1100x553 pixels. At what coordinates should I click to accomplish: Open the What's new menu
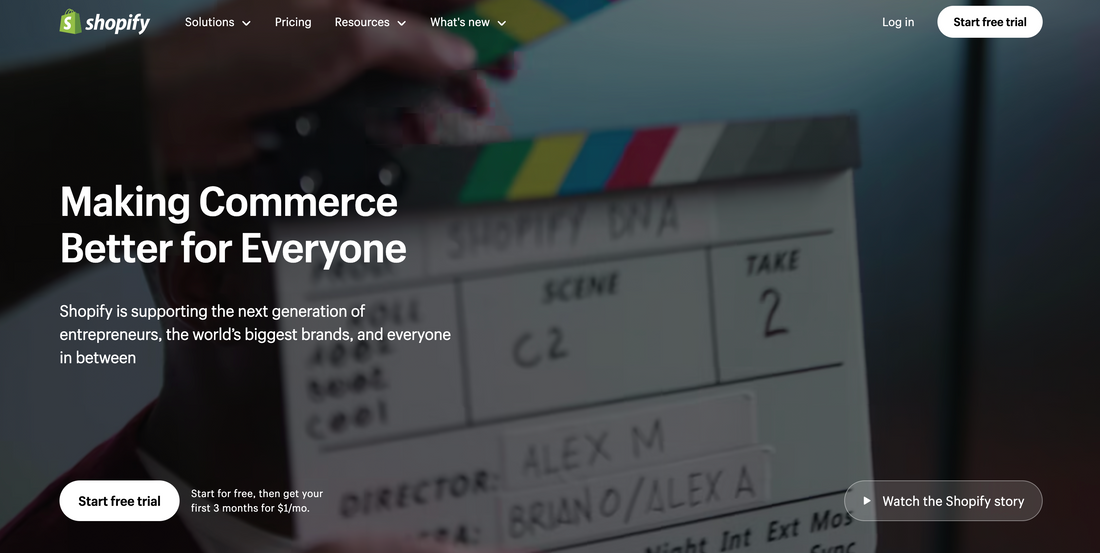pyautogui.click(x=460, y=22)
